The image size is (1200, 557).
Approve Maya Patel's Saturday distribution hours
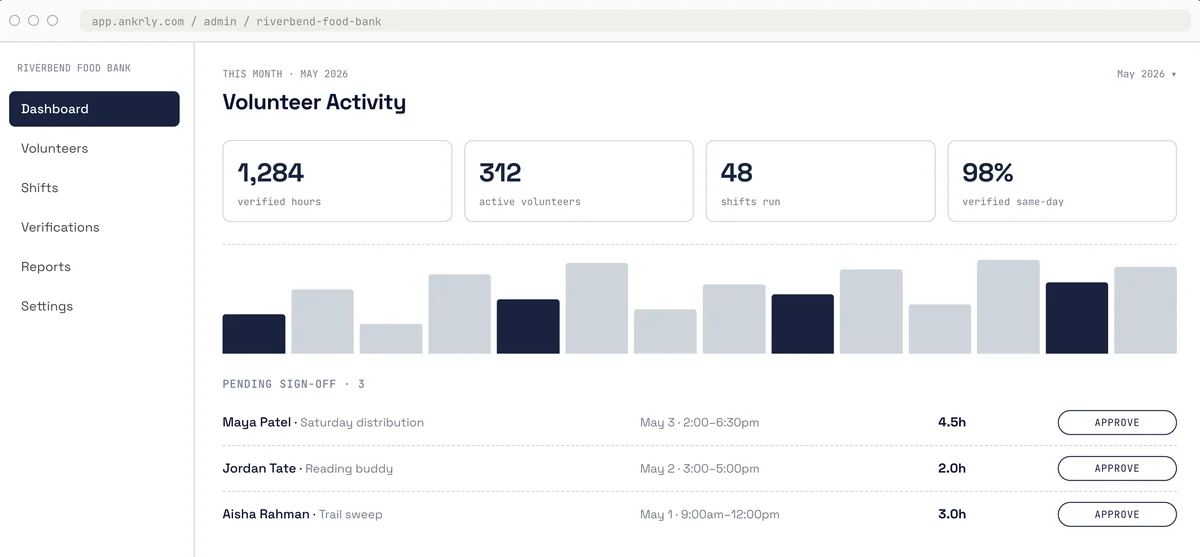(1117, 423)
